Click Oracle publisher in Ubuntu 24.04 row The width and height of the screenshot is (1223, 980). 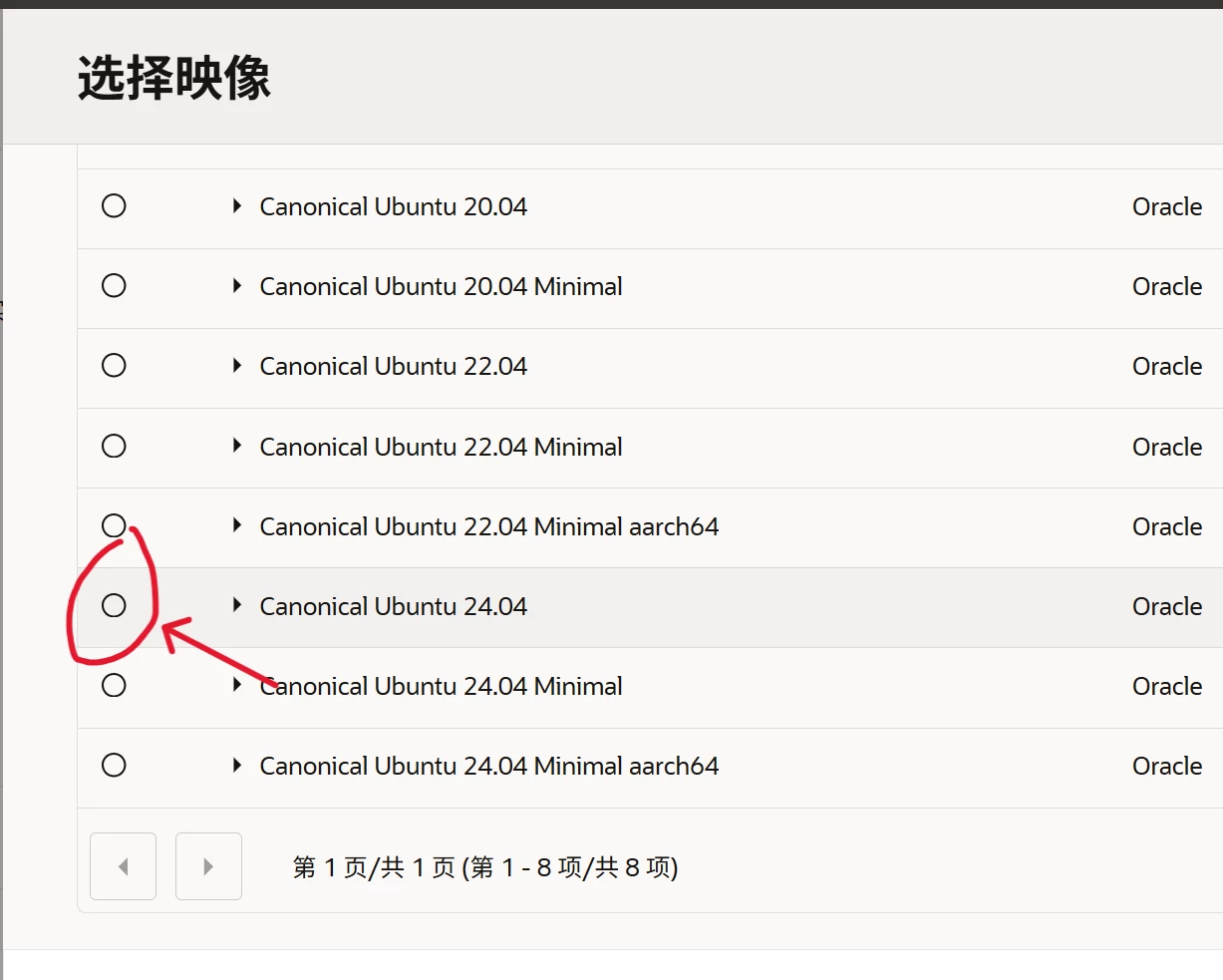(x=1167, y=606)
